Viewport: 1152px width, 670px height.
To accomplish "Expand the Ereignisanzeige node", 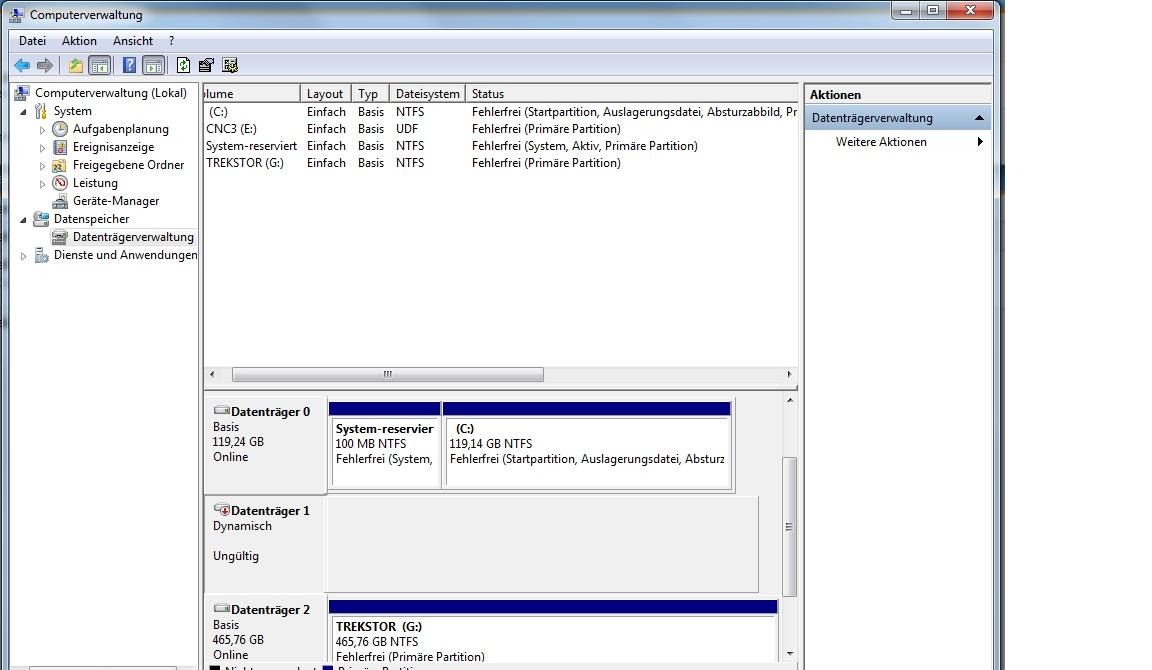I will (42, 148).
